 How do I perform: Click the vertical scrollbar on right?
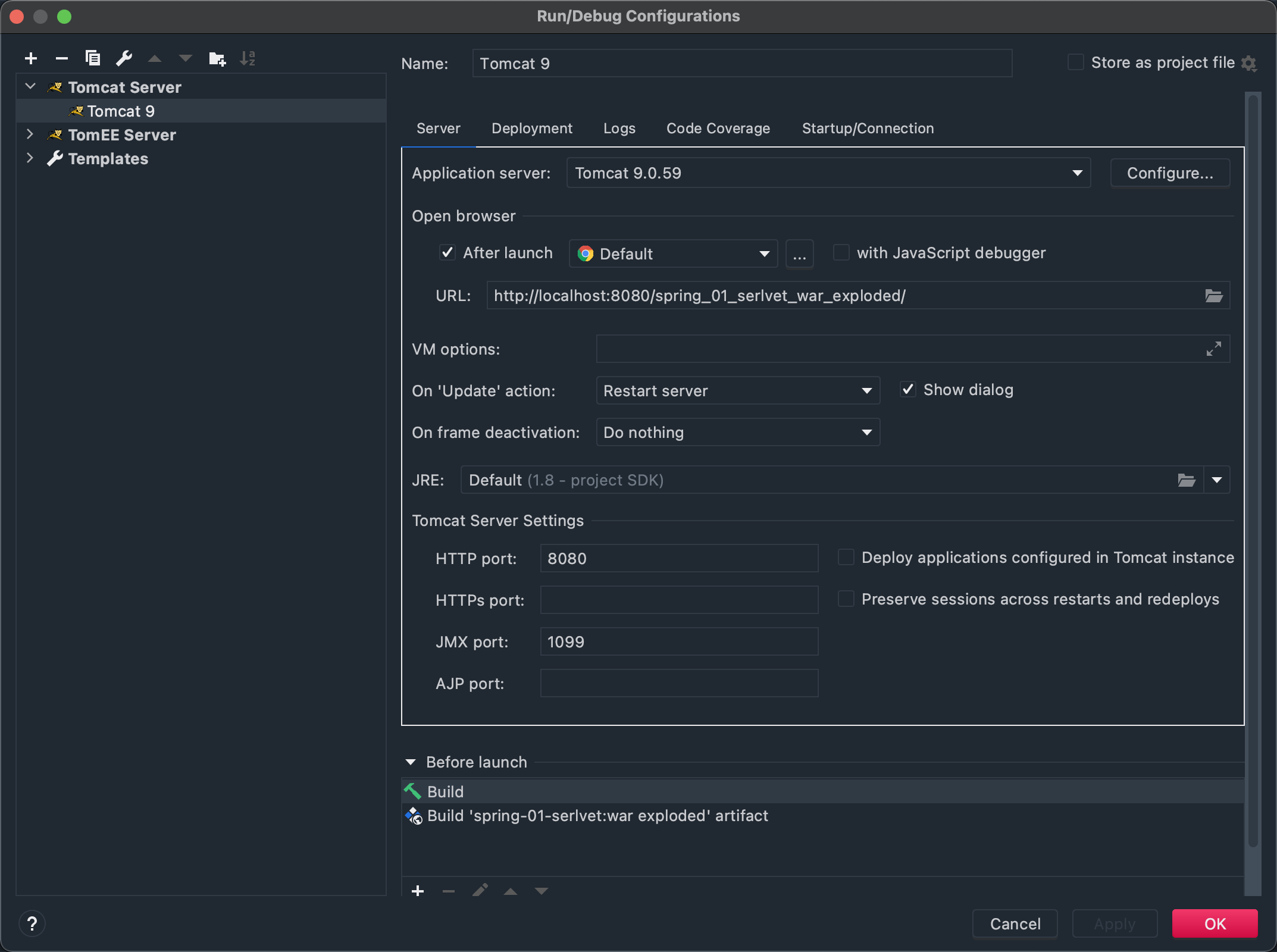(1253, 470)
